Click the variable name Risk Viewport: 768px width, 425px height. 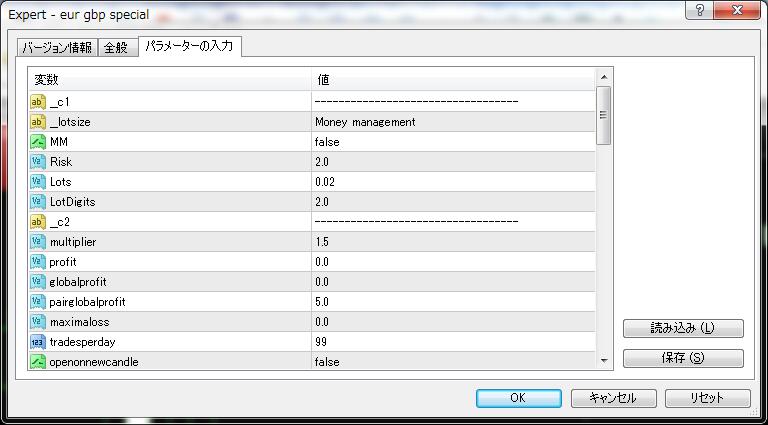[61, 162]
